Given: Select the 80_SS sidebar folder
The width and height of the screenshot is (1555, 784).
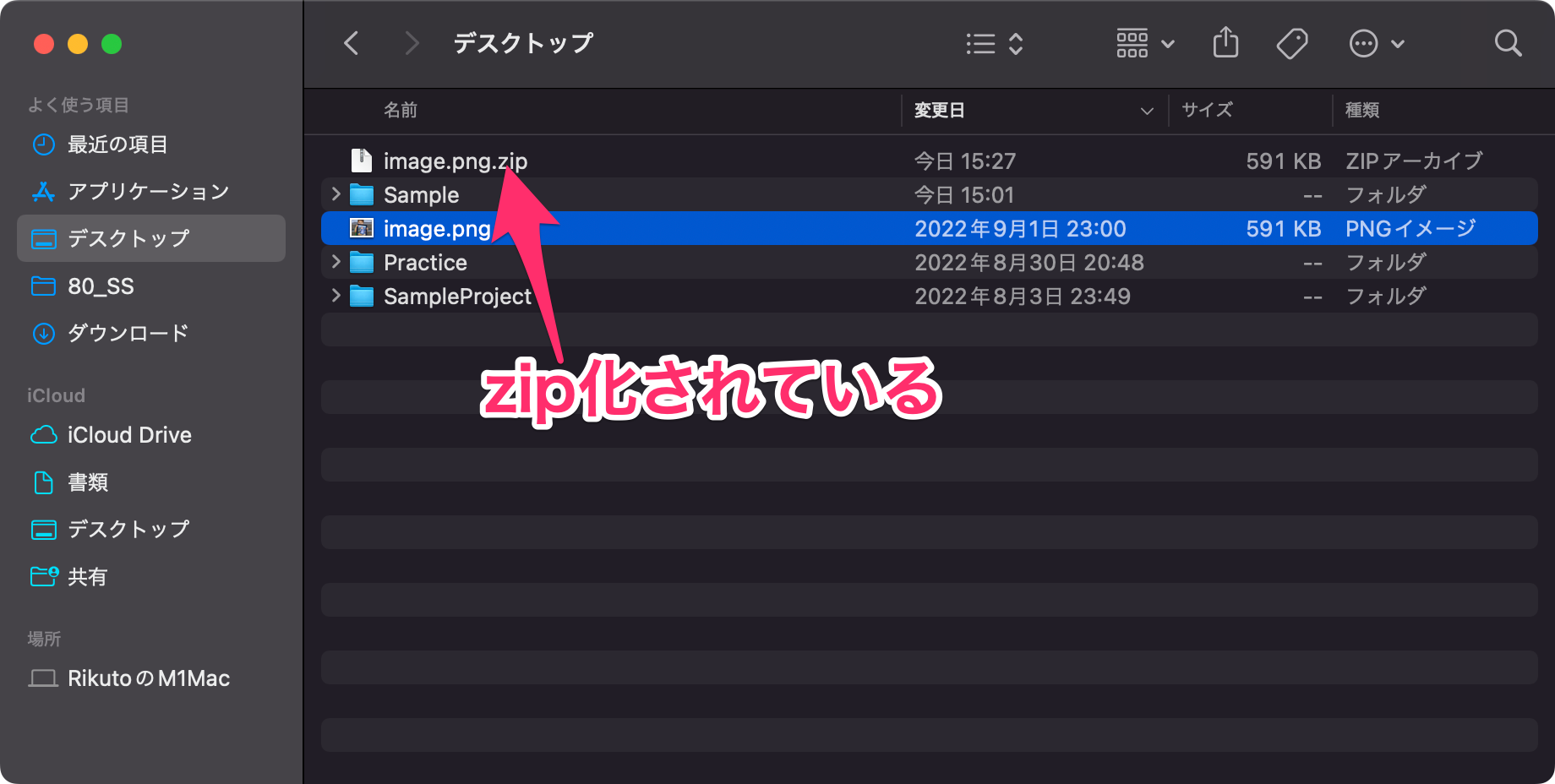Looking at the screenshot, I should [100, 286].
